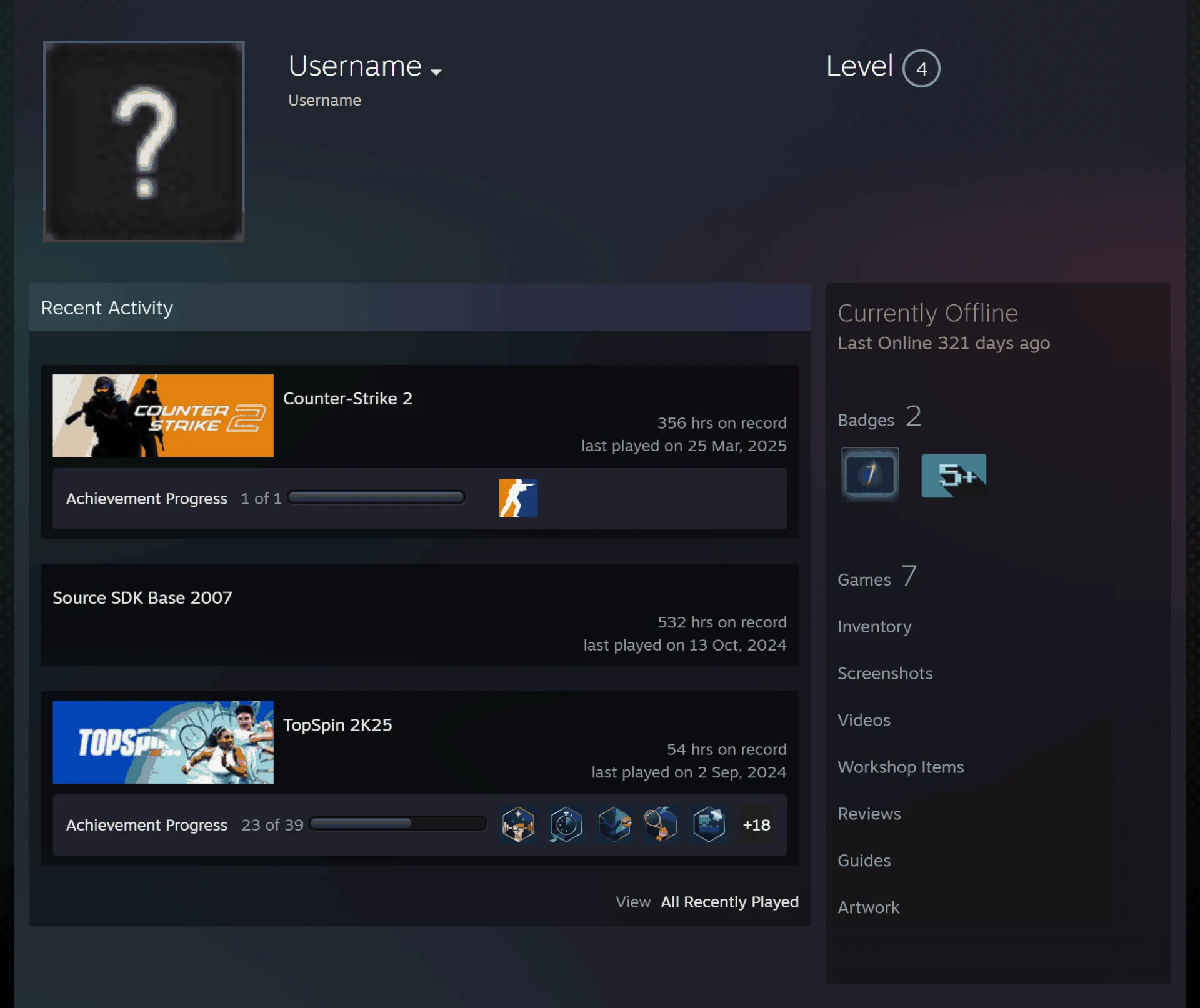Go to Screenshots
The width and height of the screenshot is (1200, 1008).
[x=885, y=673]
